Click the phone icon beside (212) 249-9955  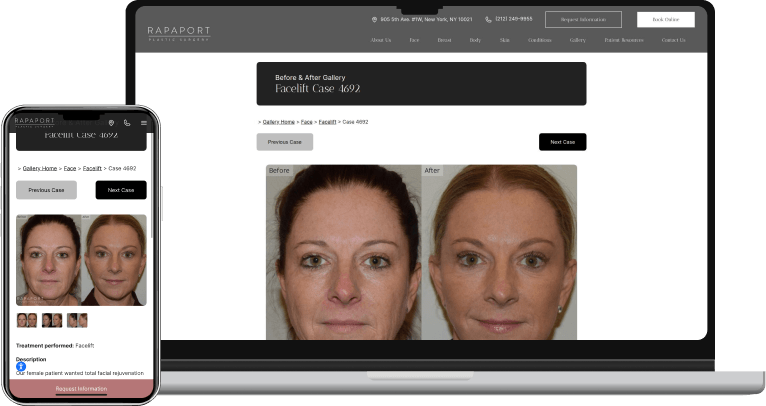(x=488, y=19)
